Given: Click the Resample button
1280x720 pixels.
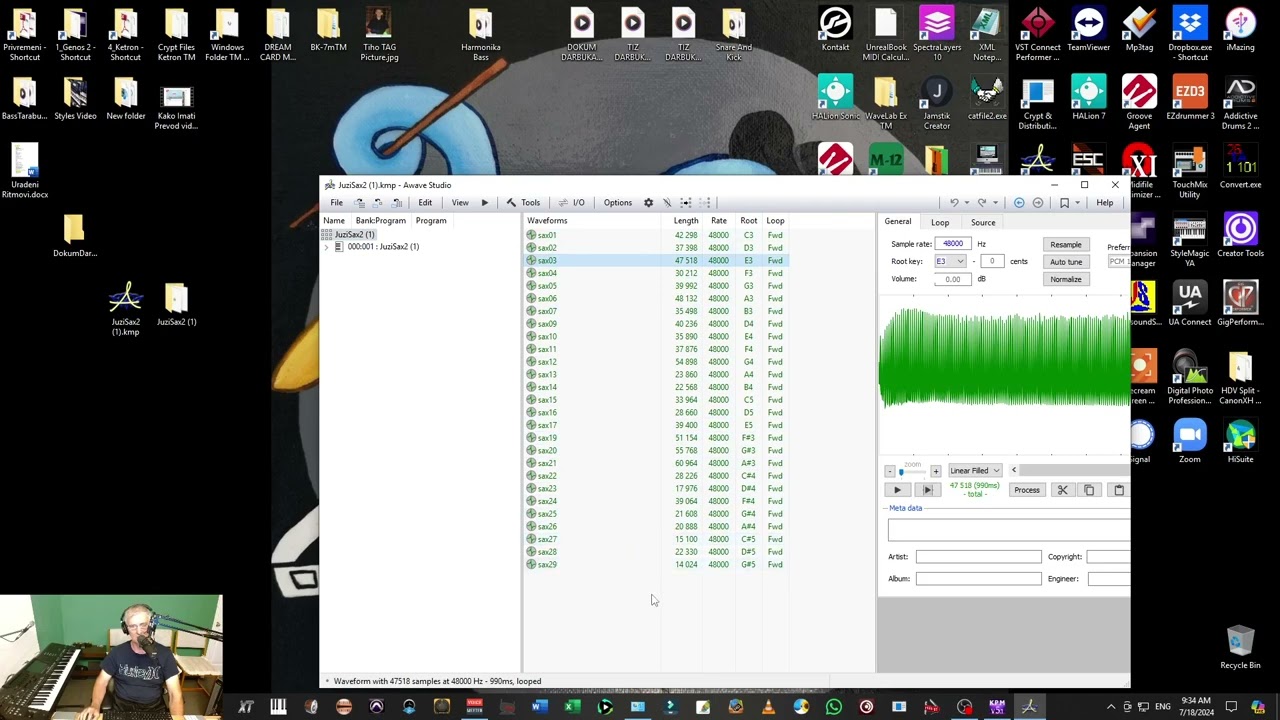Looking at the screenshot, I should click(x=1065, y=245).
